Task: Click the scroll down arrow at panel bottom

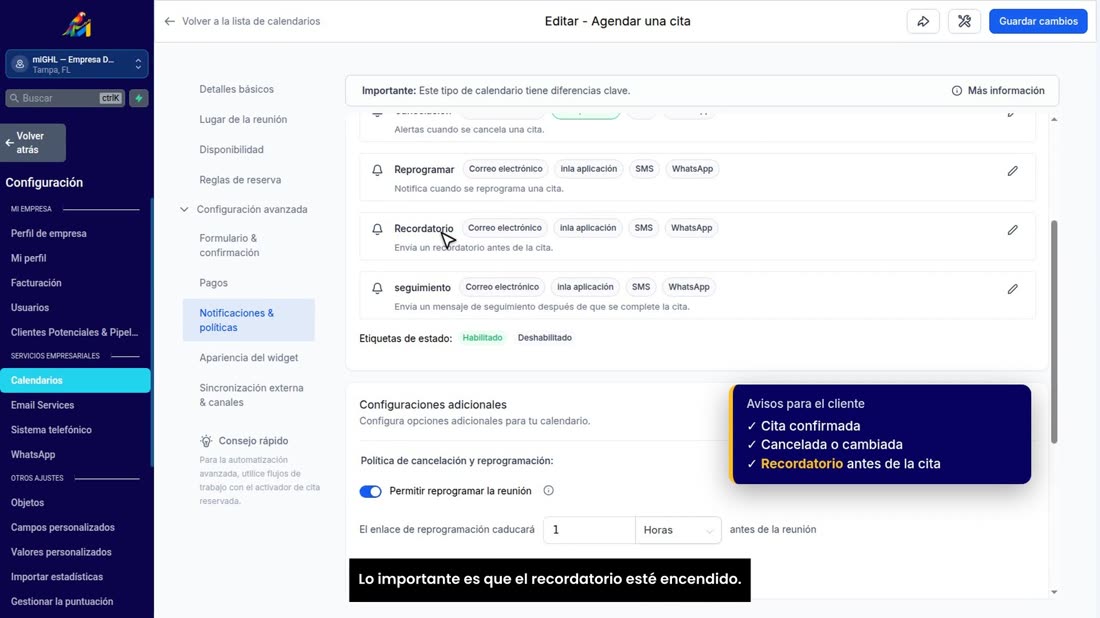Action: (1054, 592)
